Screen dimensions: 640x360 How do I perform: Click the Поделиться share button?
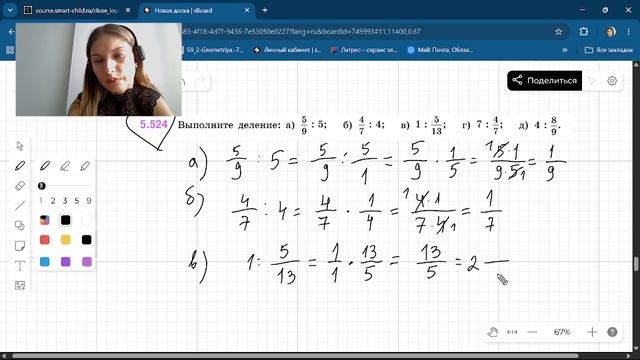tap(544, 80)
